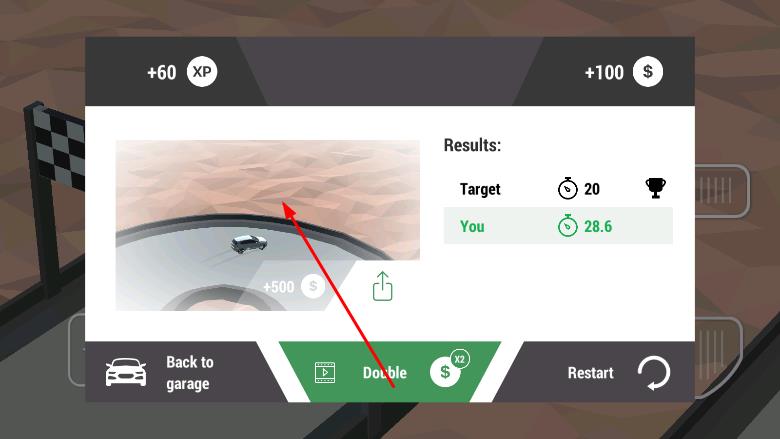
Task: Tap the upper pedal control on right edge
Action: (x=722, y=190)
